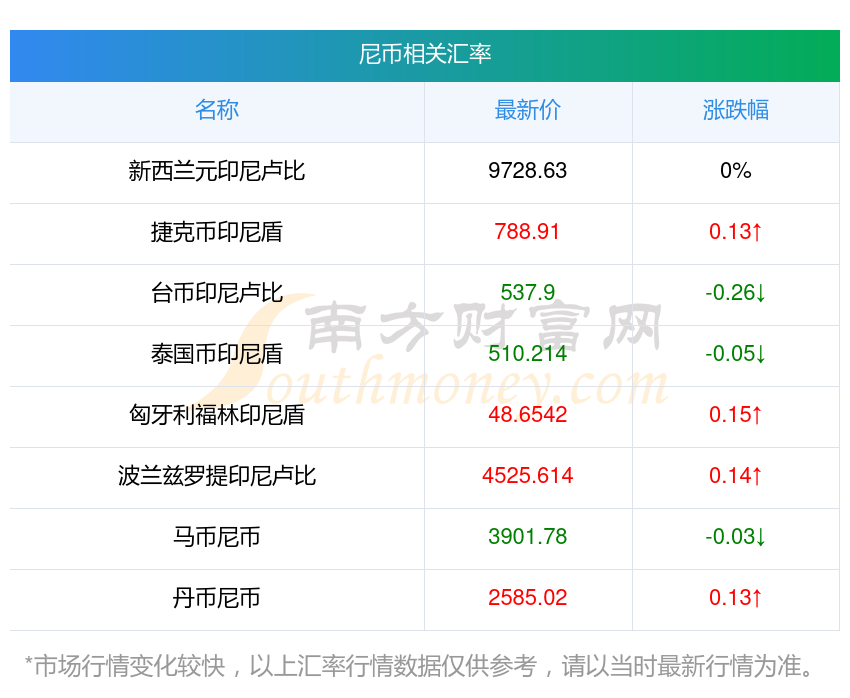Click the 捷克币印尼盾 change value 0.13↑
Viewport: 850px width, 698px height.
[x=736, y=232]
